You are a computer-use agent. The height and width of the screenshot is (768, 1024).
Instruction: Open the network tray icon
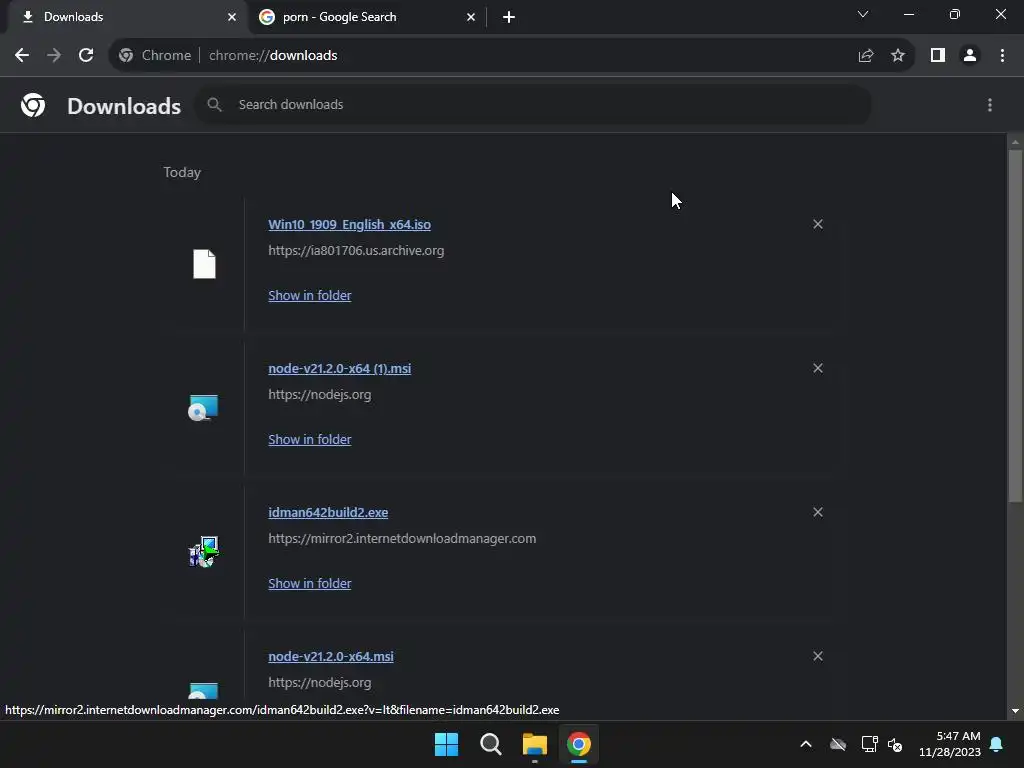pyautogui.click(x=869, y=744)
